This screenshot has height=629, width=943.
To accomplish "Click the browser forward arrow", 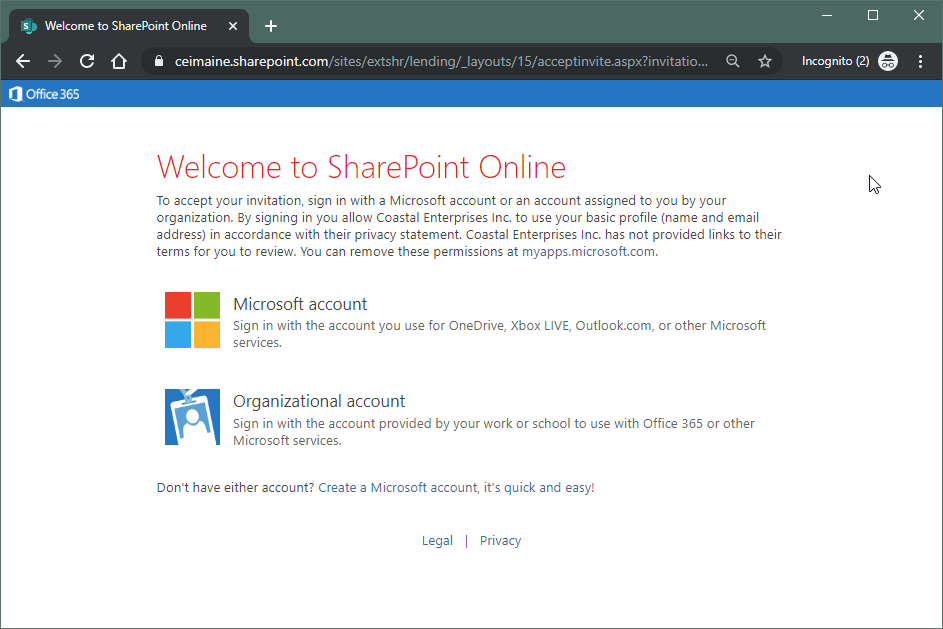I will [55, 61].
